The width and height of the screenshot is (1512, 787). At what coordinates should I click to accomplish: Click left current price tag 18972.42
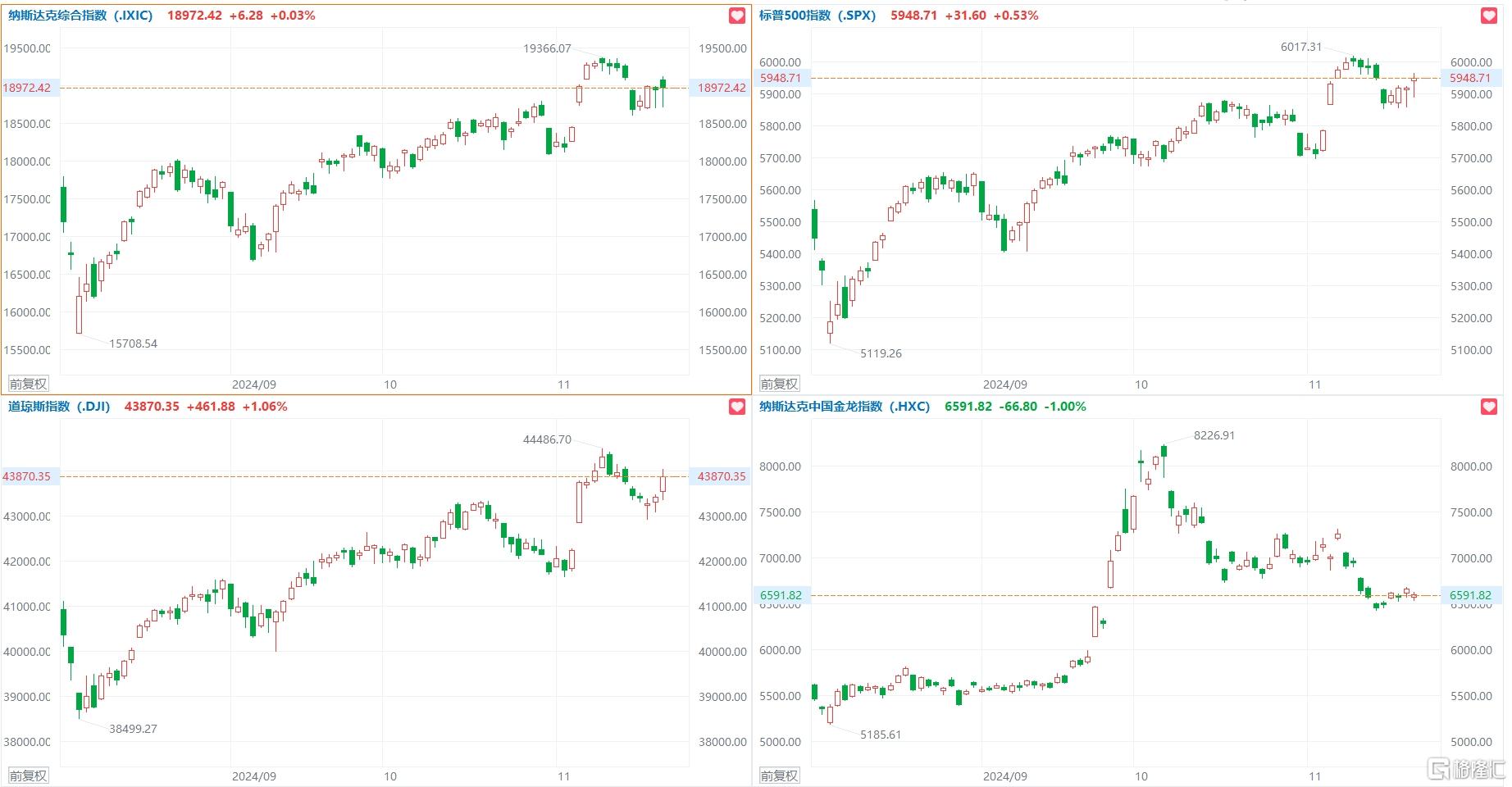tap(30, 88)
